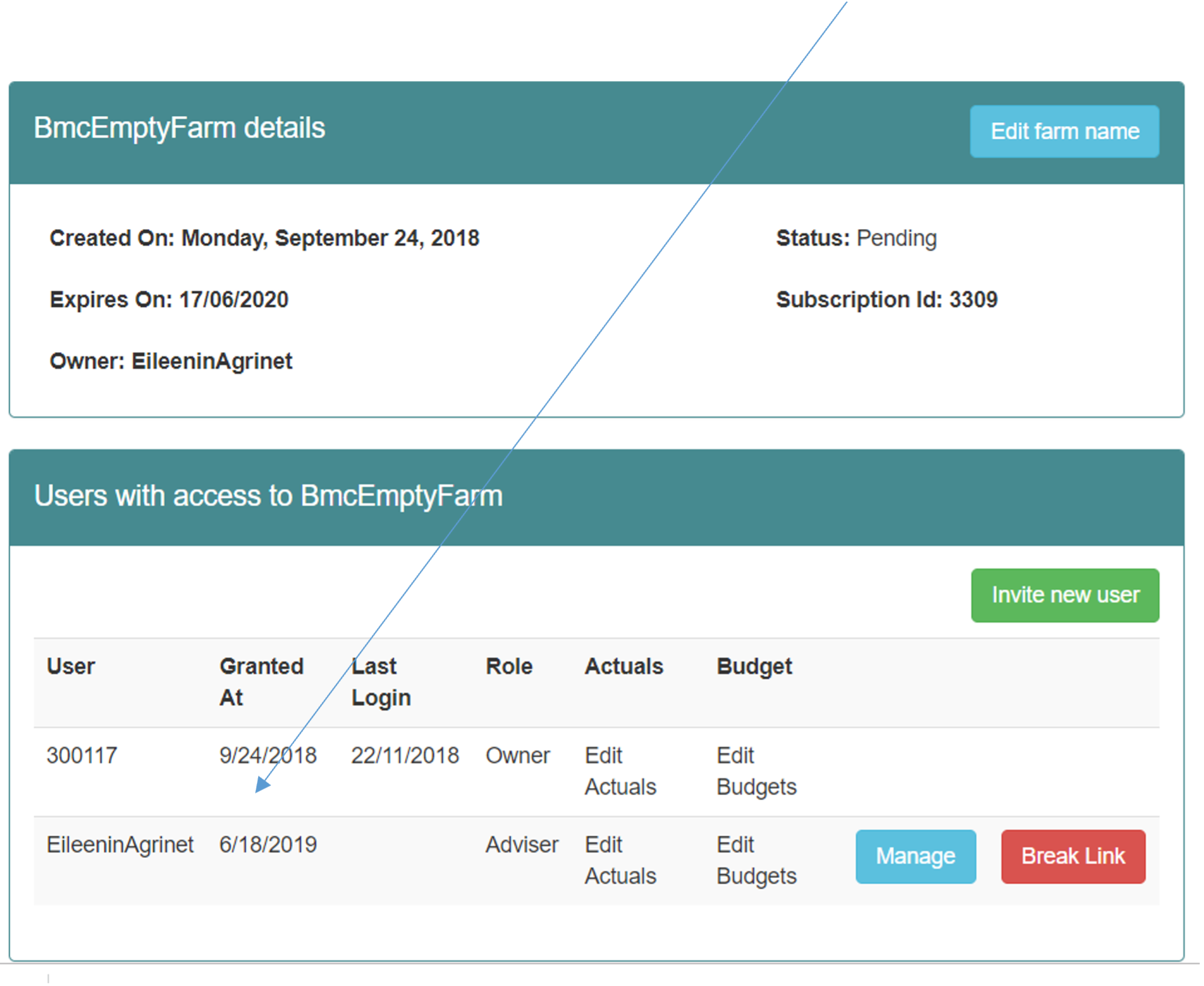Click the Edit farm name button

[x=1064, y=132]
